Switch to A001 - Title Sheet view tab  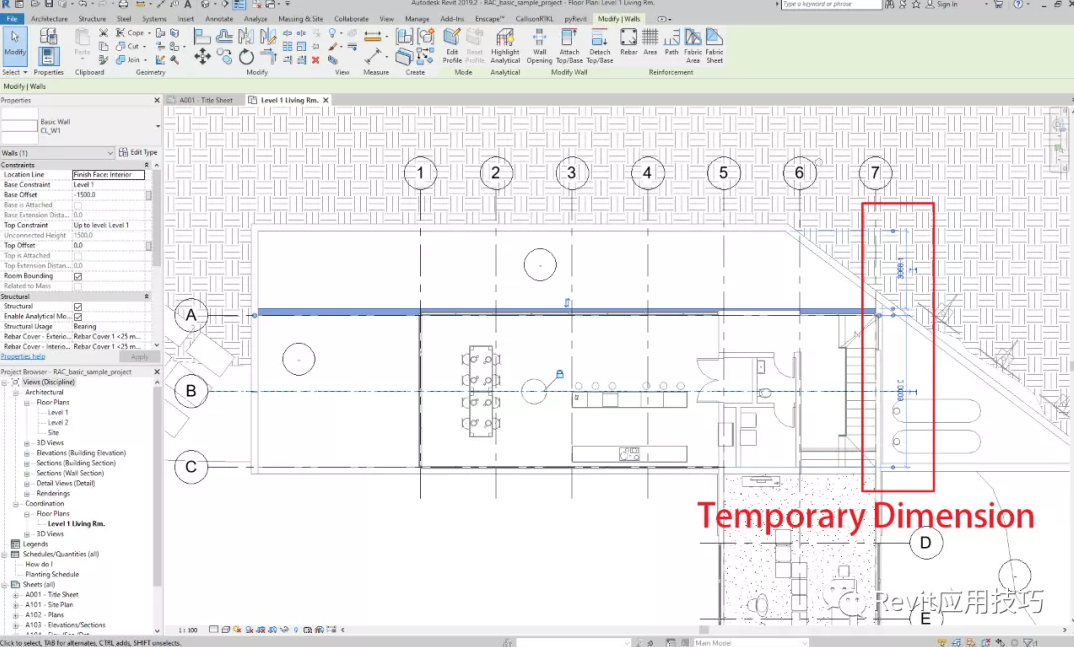[x=205, y=100]
